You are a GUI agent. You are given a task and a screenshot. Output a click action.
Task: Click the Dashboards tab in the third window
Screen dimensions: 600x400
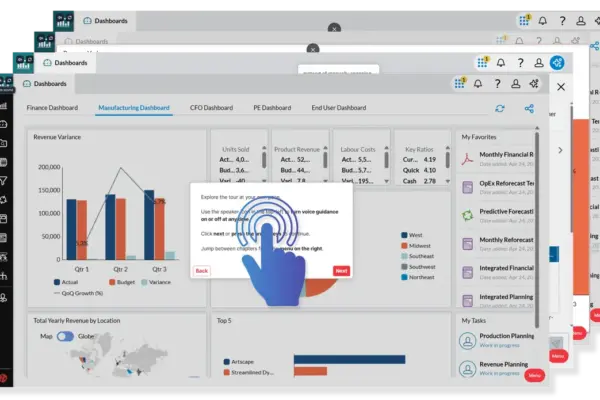pyautogui.click(x=65, y=62)
